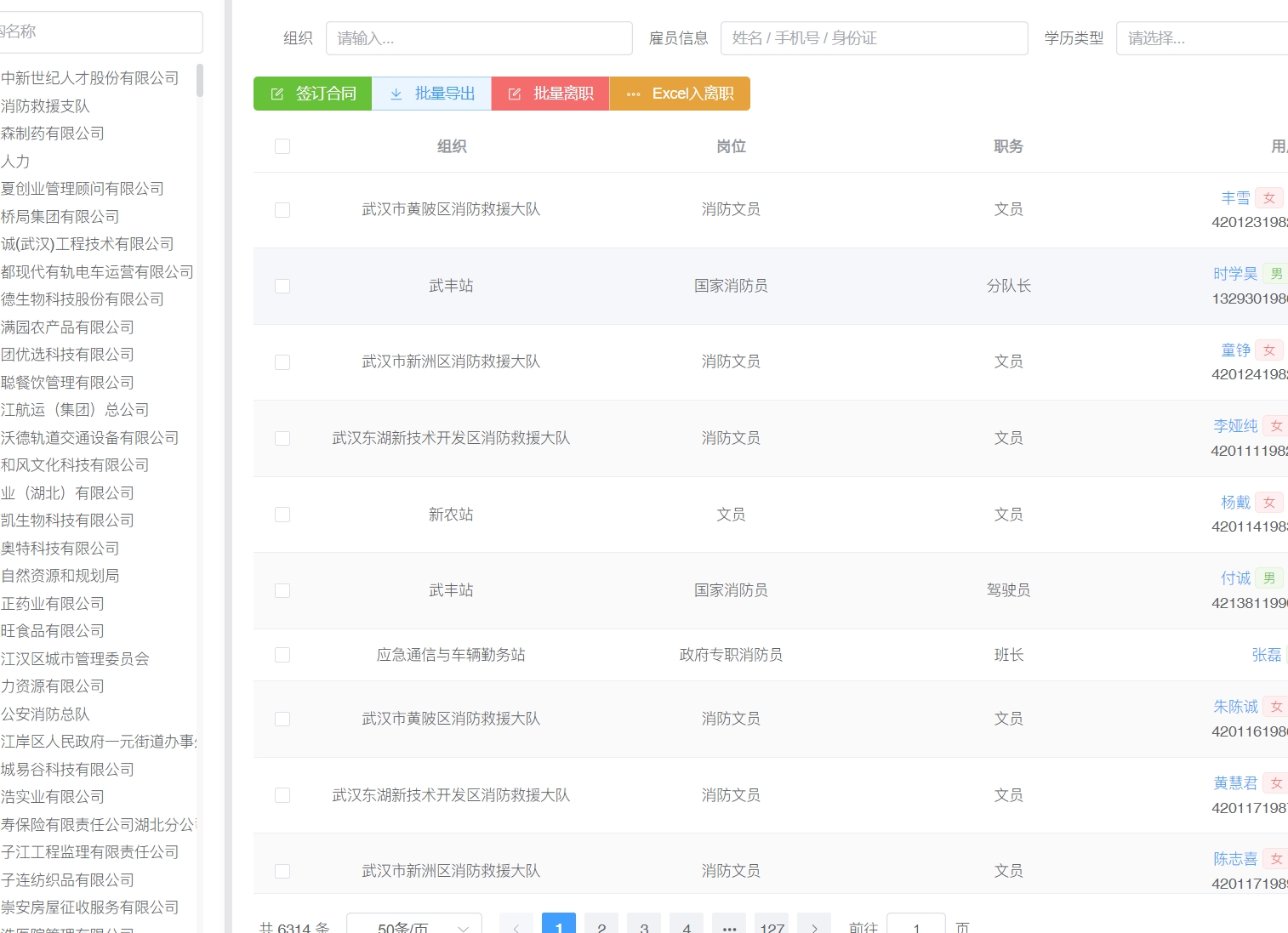The height and width of the screenshot is (933, 1288).
Task: Open the 学历类型 education type dropdown
Action: [1200, 38]
